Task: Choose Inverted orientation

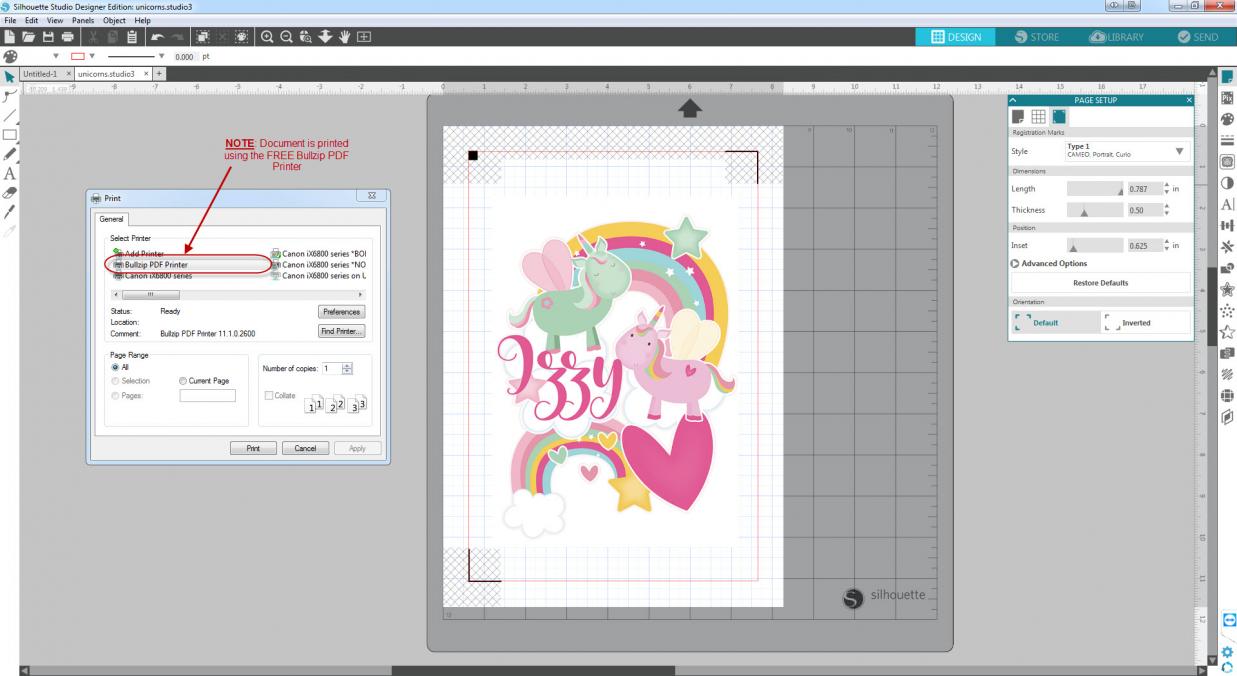Action: 1146,322
